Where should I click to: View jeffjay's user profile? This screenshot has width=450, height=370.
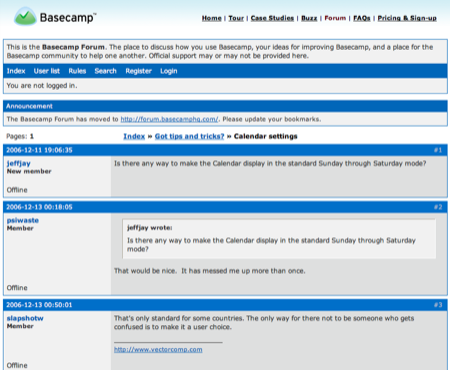pyautogui.click(x=19, y=163)
